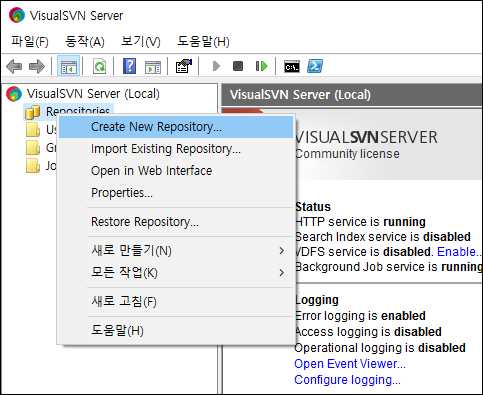
Task: Click 새로 고침(F) in context menu
Action: point(176,302)
